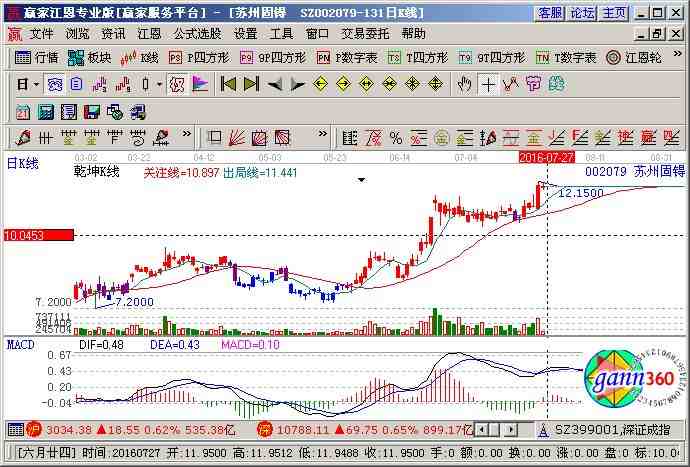The height and width of the screenshot is (467, 690).
Task: Open the 交易委托 menu
Action: coord(365,34)
